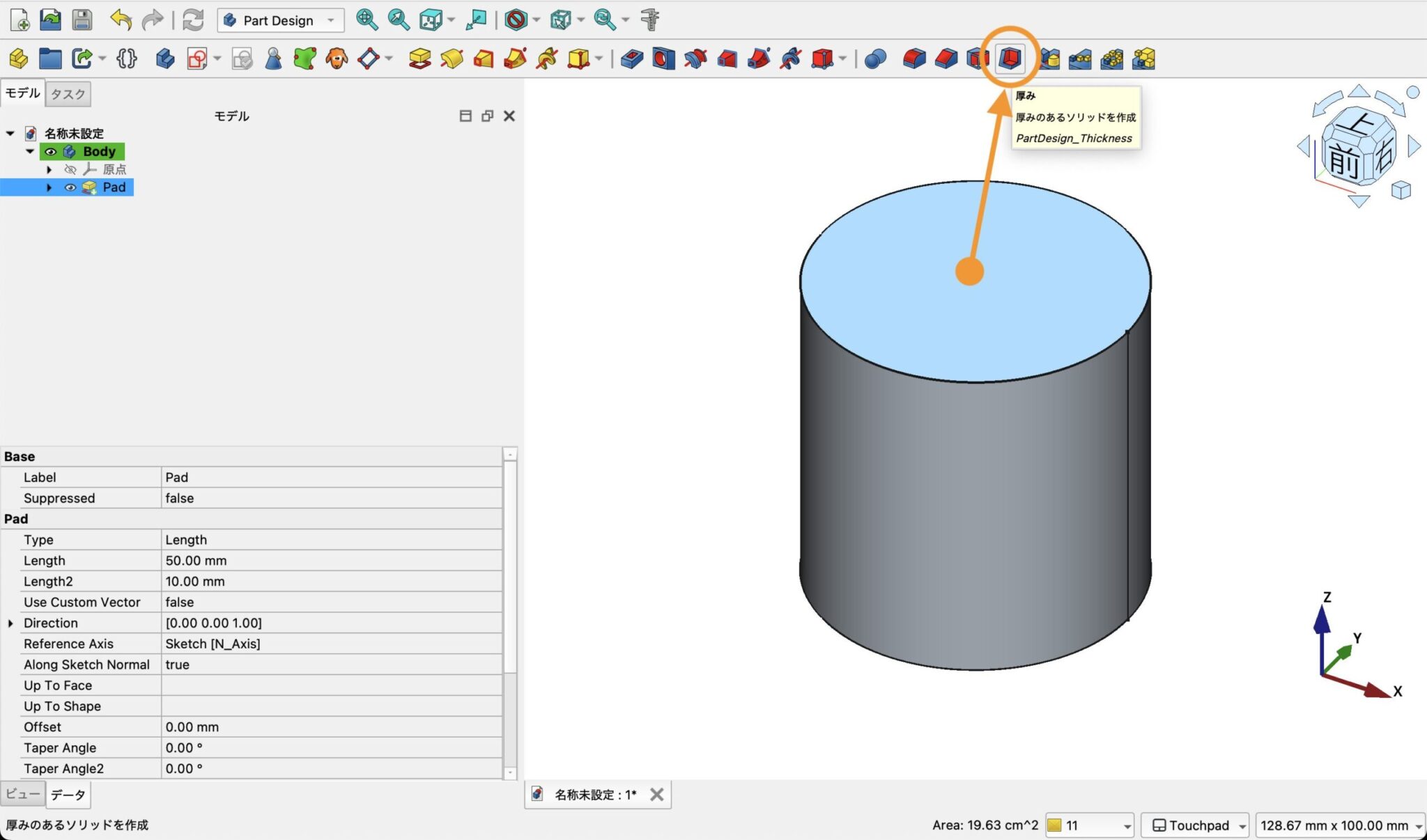This screenshot has height=840, width=1427.
Task: Show the hidden 原点 origin
Action: point(72,169)
